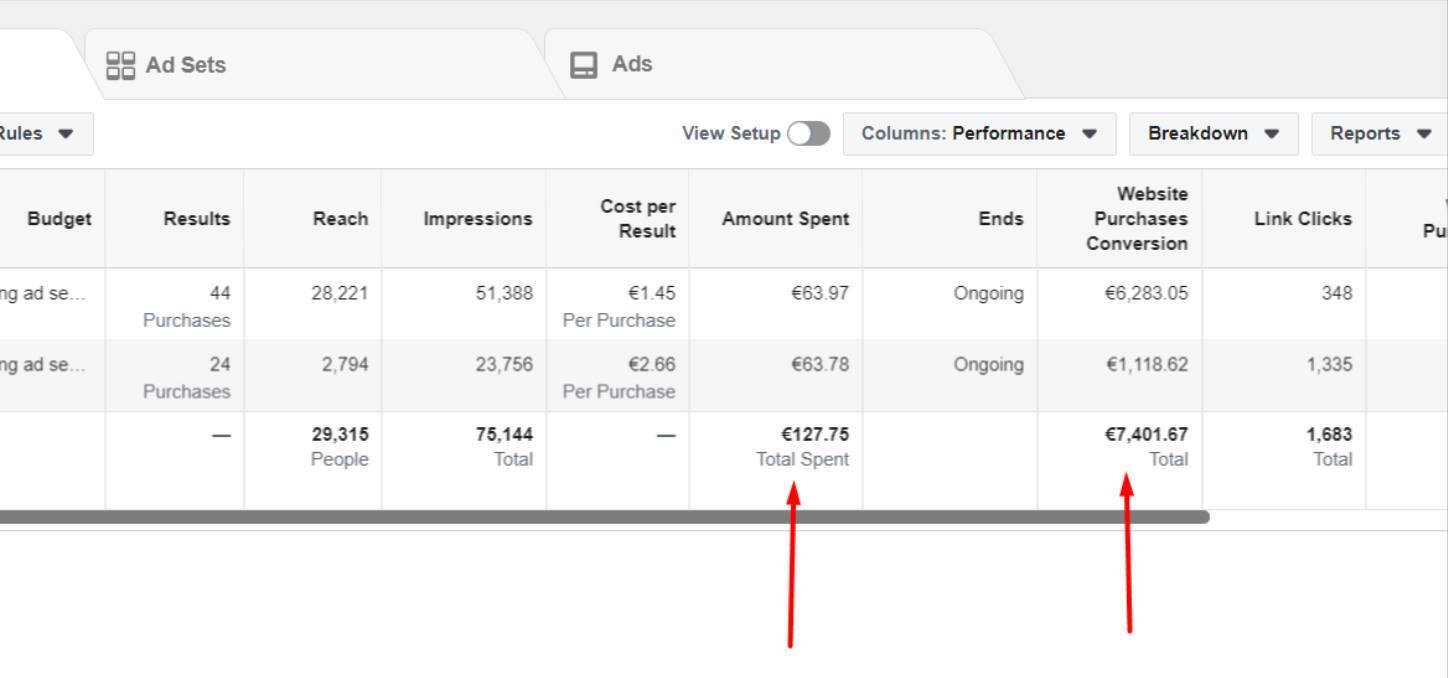Click the Reach column header

pyautogui.click(x=339, y=219)
